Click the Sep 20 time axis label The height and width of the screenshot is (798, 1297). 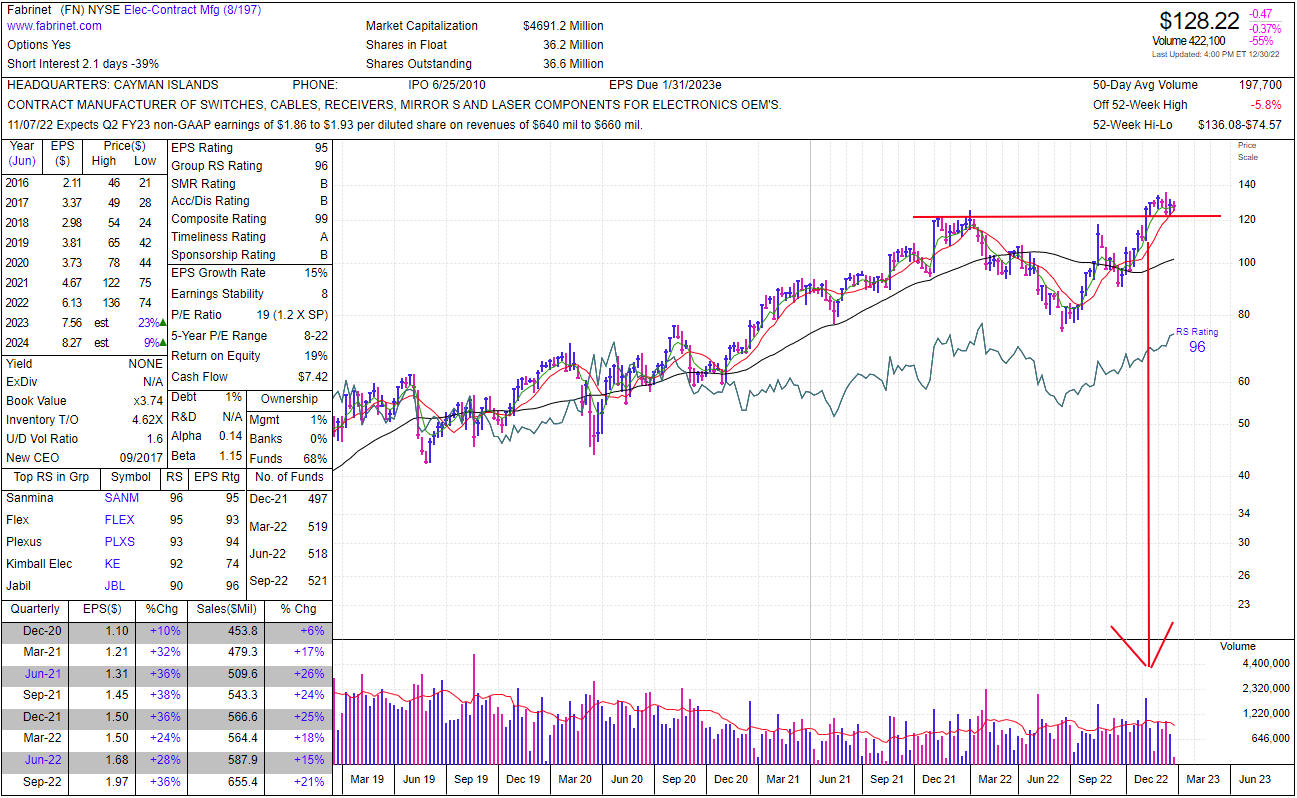coord(678,779)
